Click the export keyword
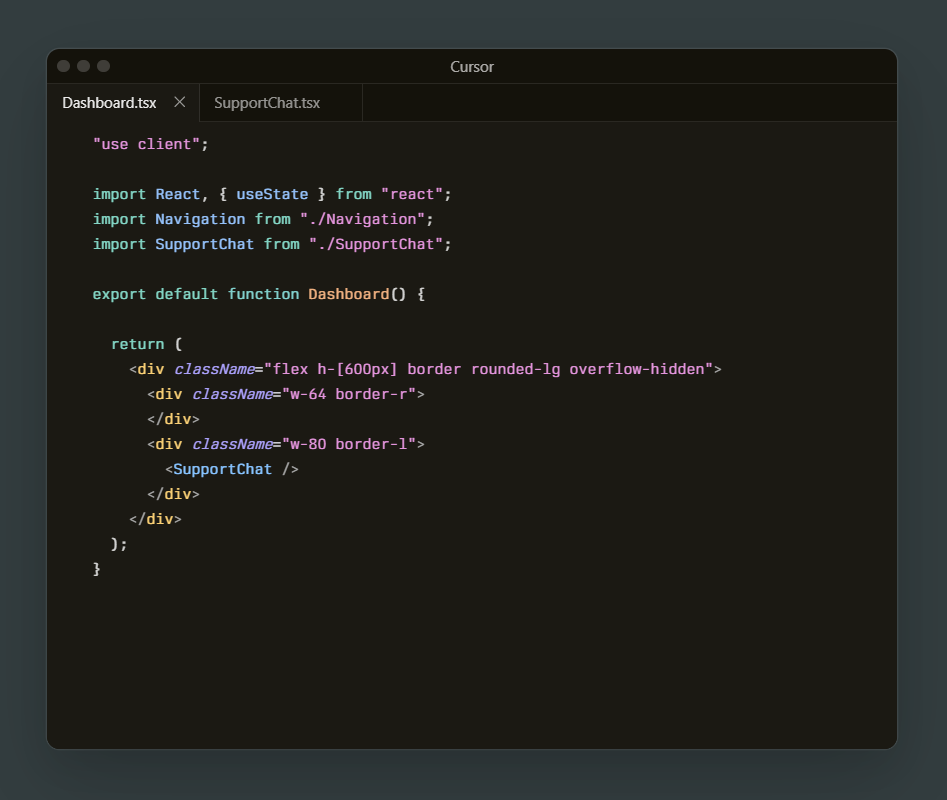Image resolution: width=947 pixels, height=800 pixels. (119, 294)
